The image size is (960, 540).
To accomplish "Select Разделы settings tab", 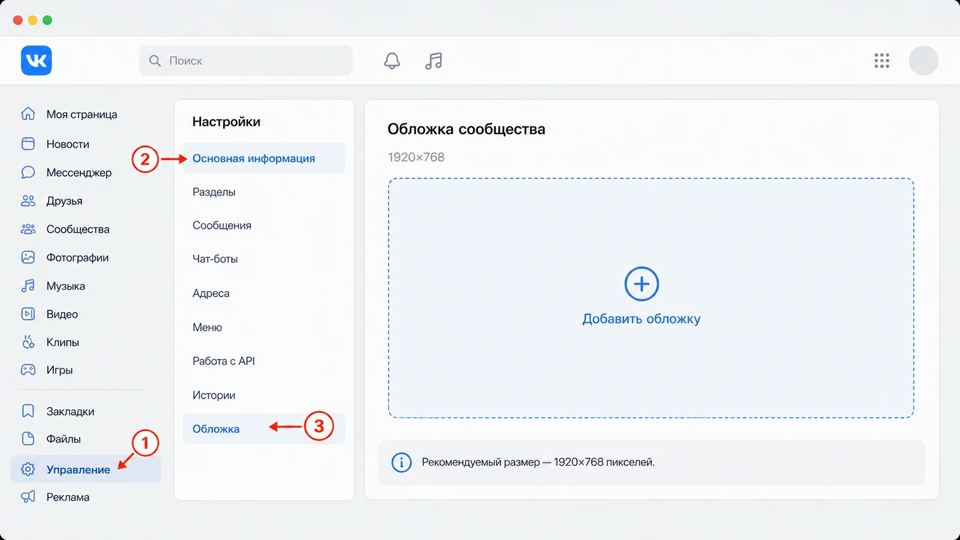I will coord(214,192).
